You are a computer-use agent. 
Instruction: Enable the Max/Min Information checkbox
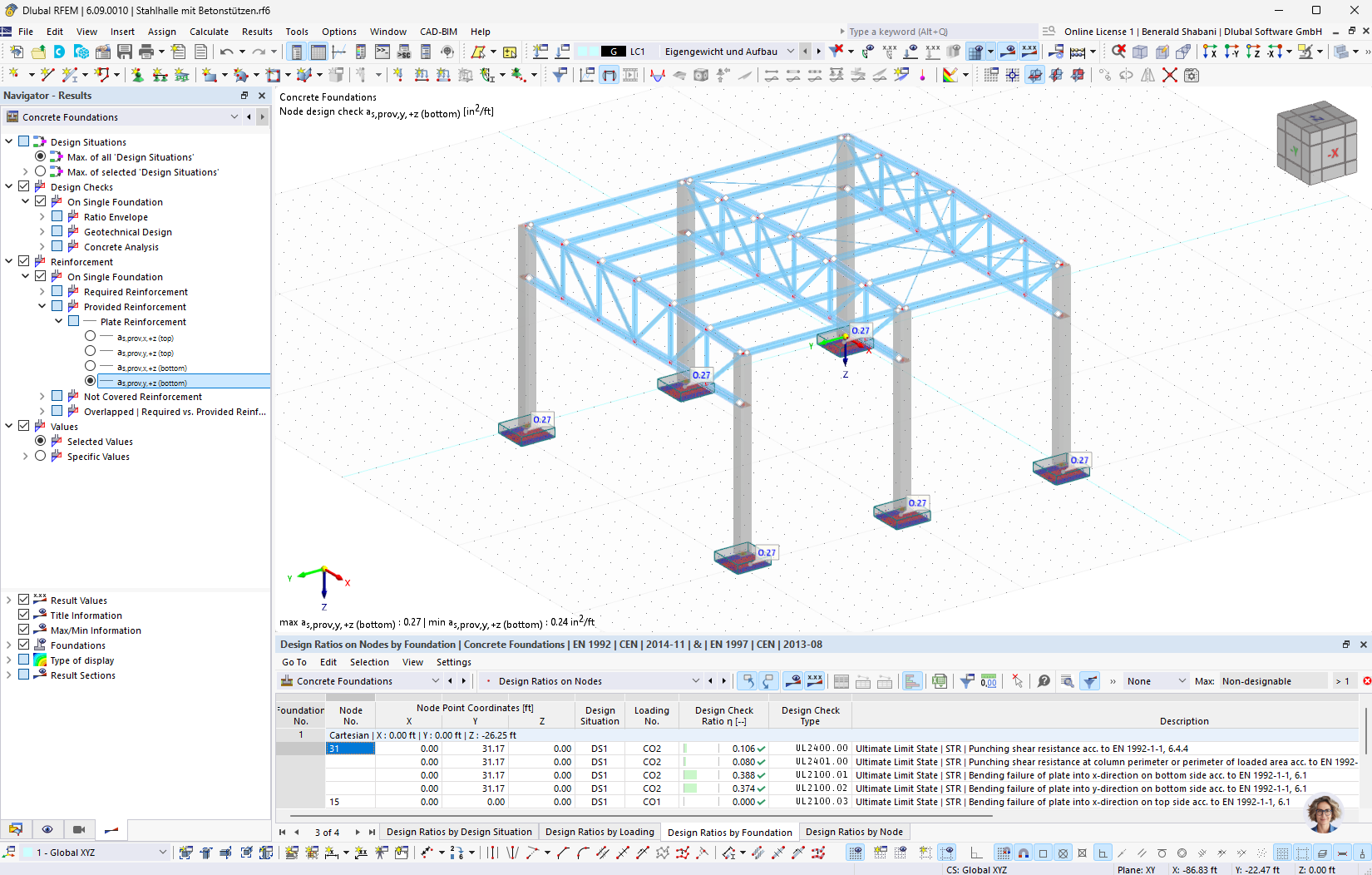point(23,630)
